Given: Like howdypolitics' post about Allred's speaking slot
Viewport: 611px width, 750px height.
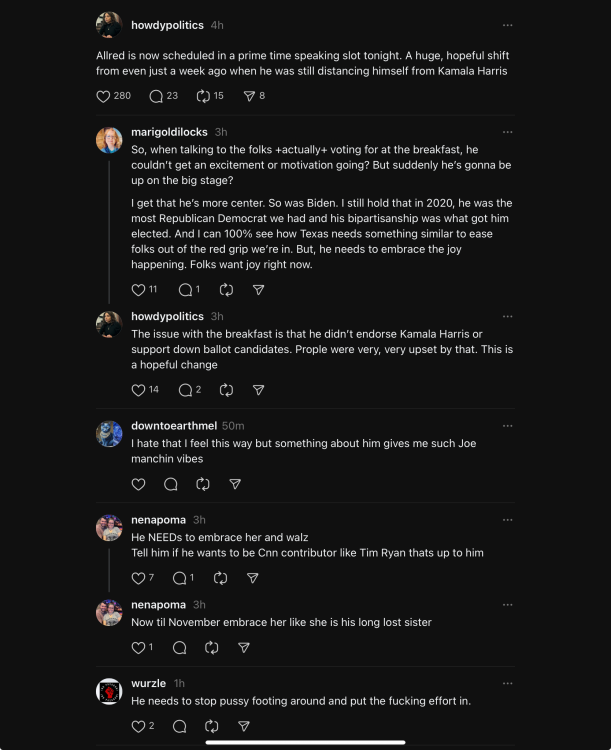Looking at the screenshot, I should click(x=102, y=96).
